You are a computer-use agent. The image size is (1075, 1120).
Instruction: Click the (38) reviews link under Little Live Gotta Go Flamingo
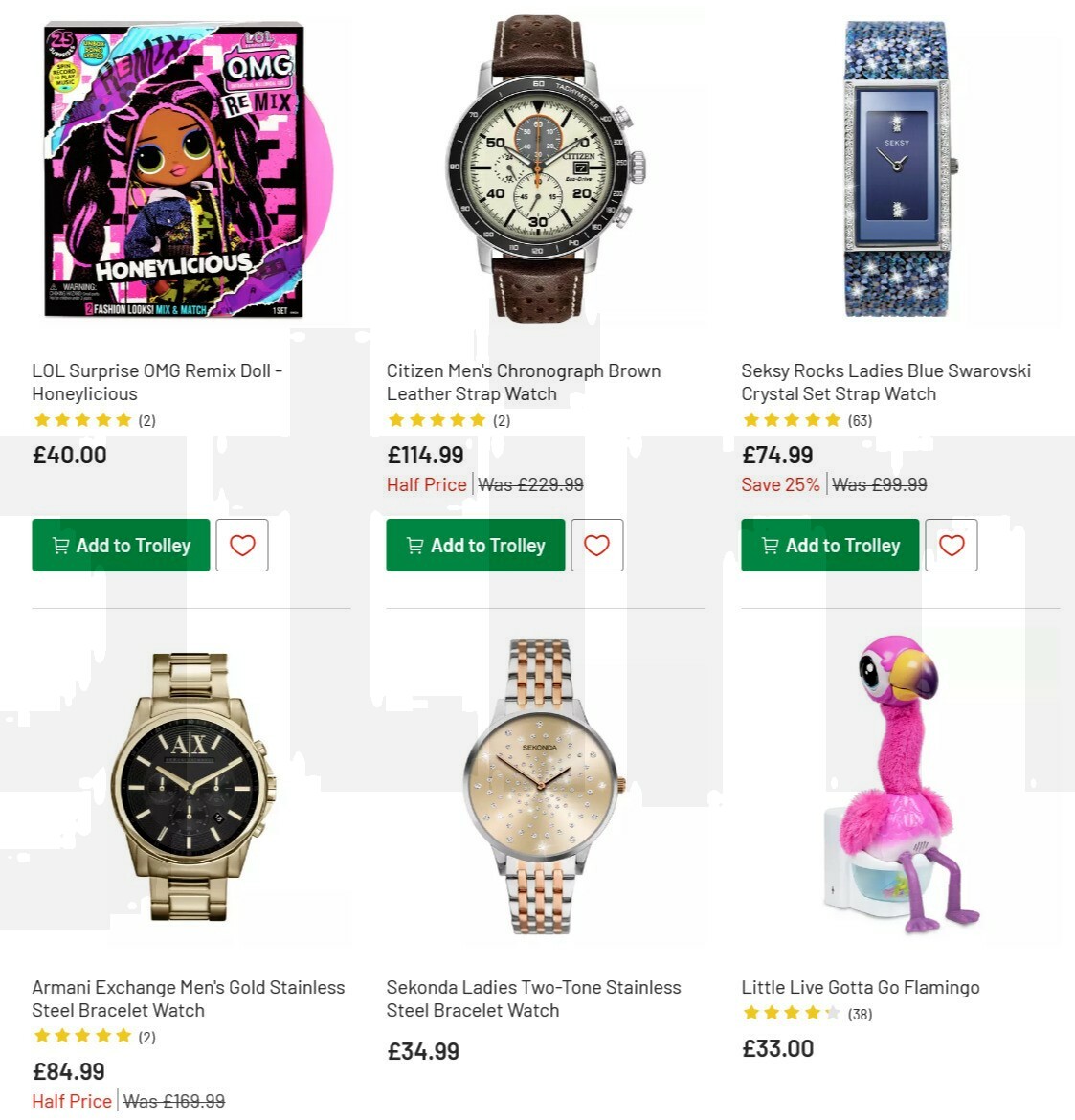click(x=859, y=1012)
